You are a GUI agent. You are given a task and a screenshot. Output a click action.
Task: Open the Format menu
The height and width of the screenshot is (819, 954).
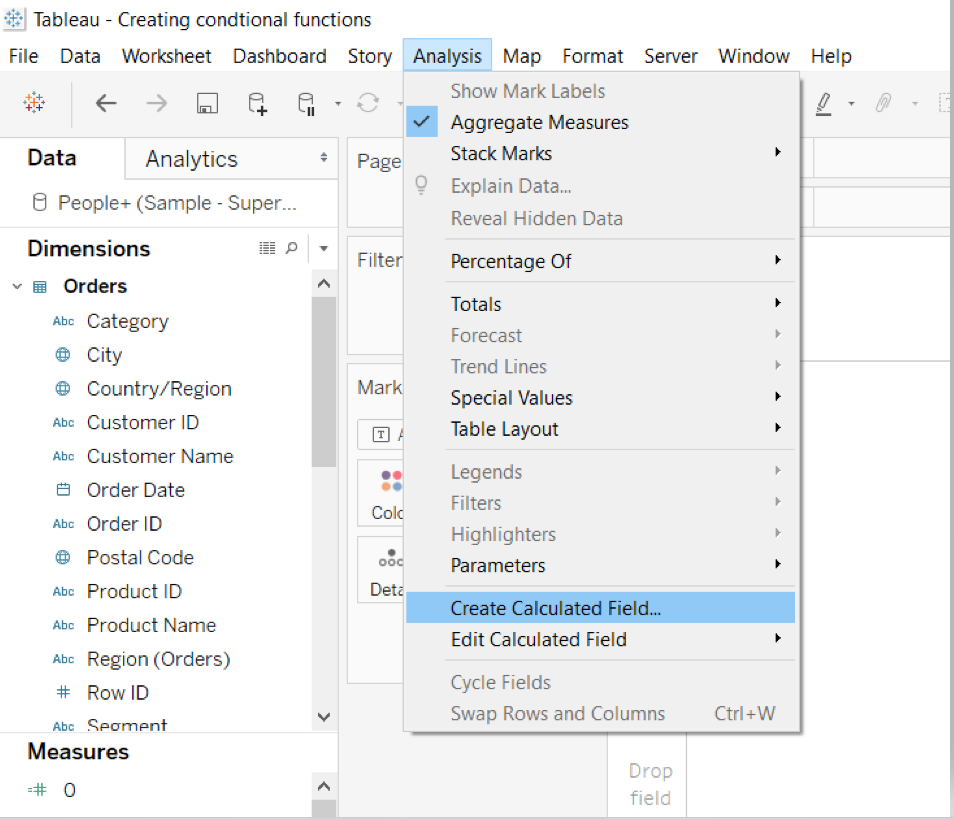click(x=593, y=56)
